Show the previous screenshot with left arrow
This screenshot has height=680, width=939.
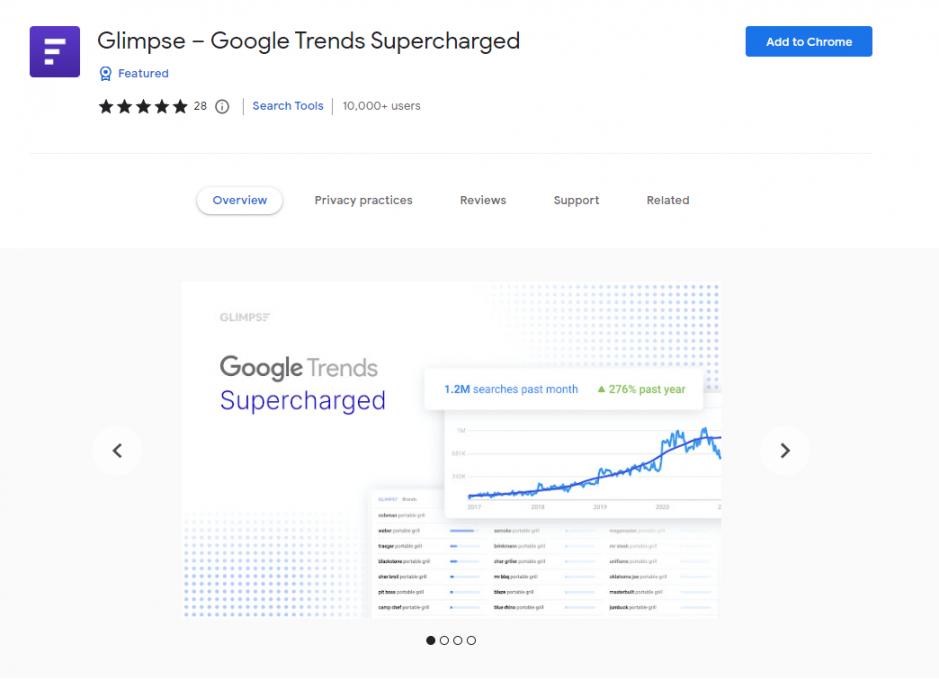coord(117,450)
